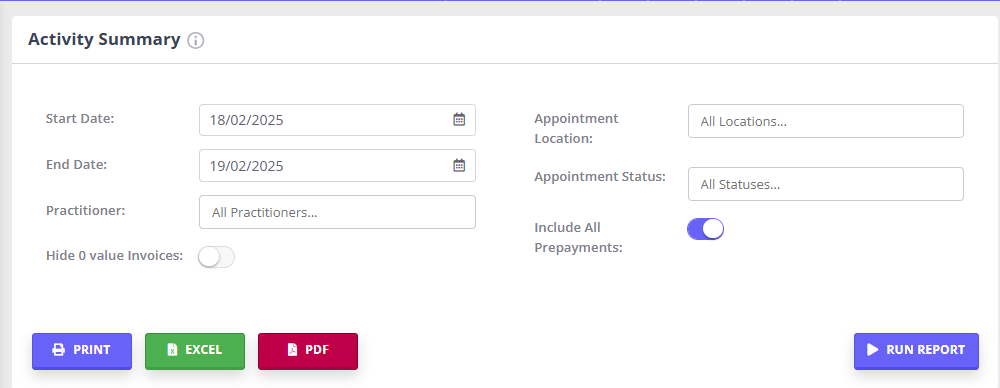The image size is (1000, 388).
Task: Run the report with RUN REPORT button
Action: click(916, 351)
